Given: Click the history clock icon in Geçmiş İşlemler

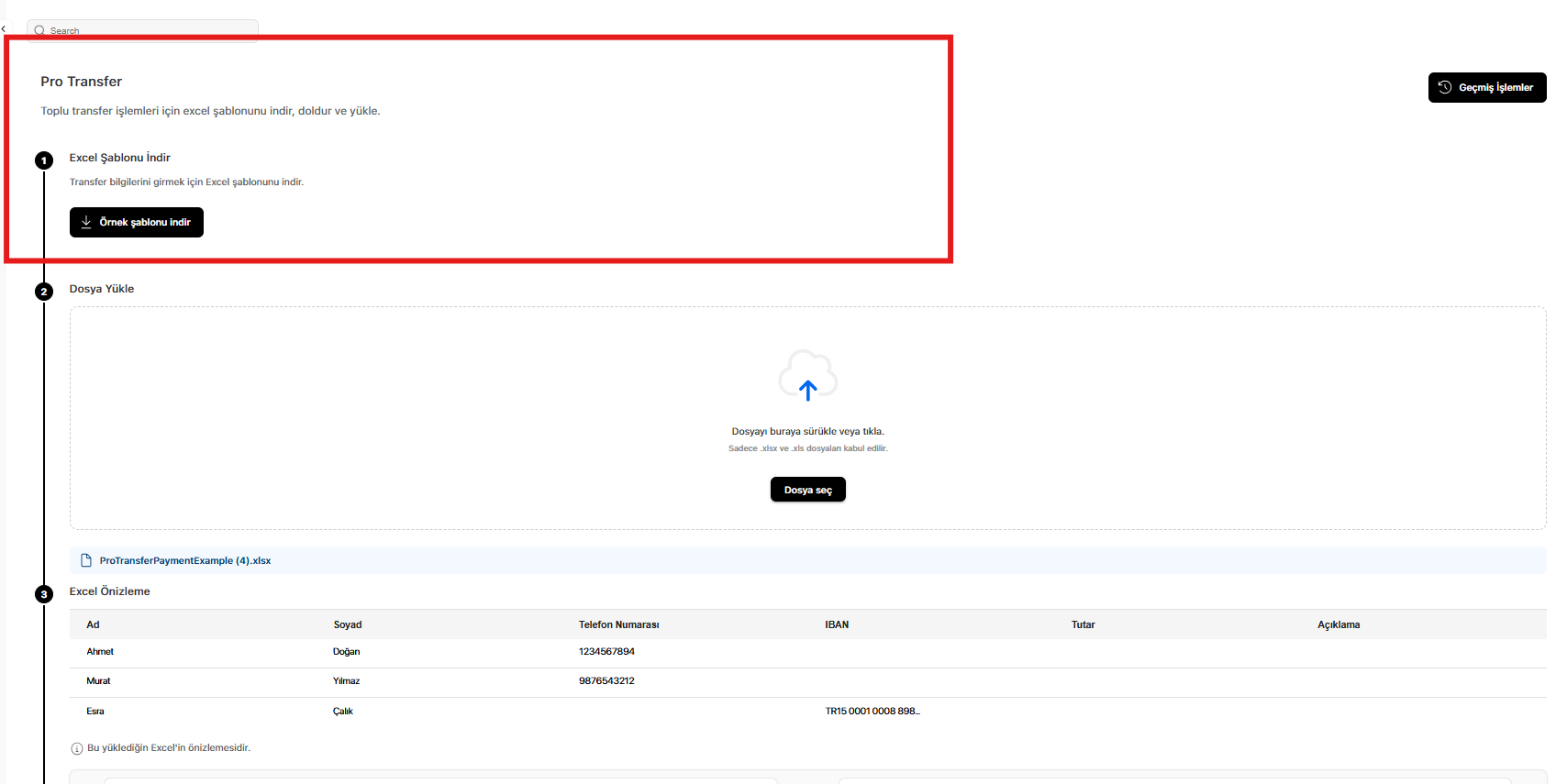Looking at the screenshot, I should 1445,87.
